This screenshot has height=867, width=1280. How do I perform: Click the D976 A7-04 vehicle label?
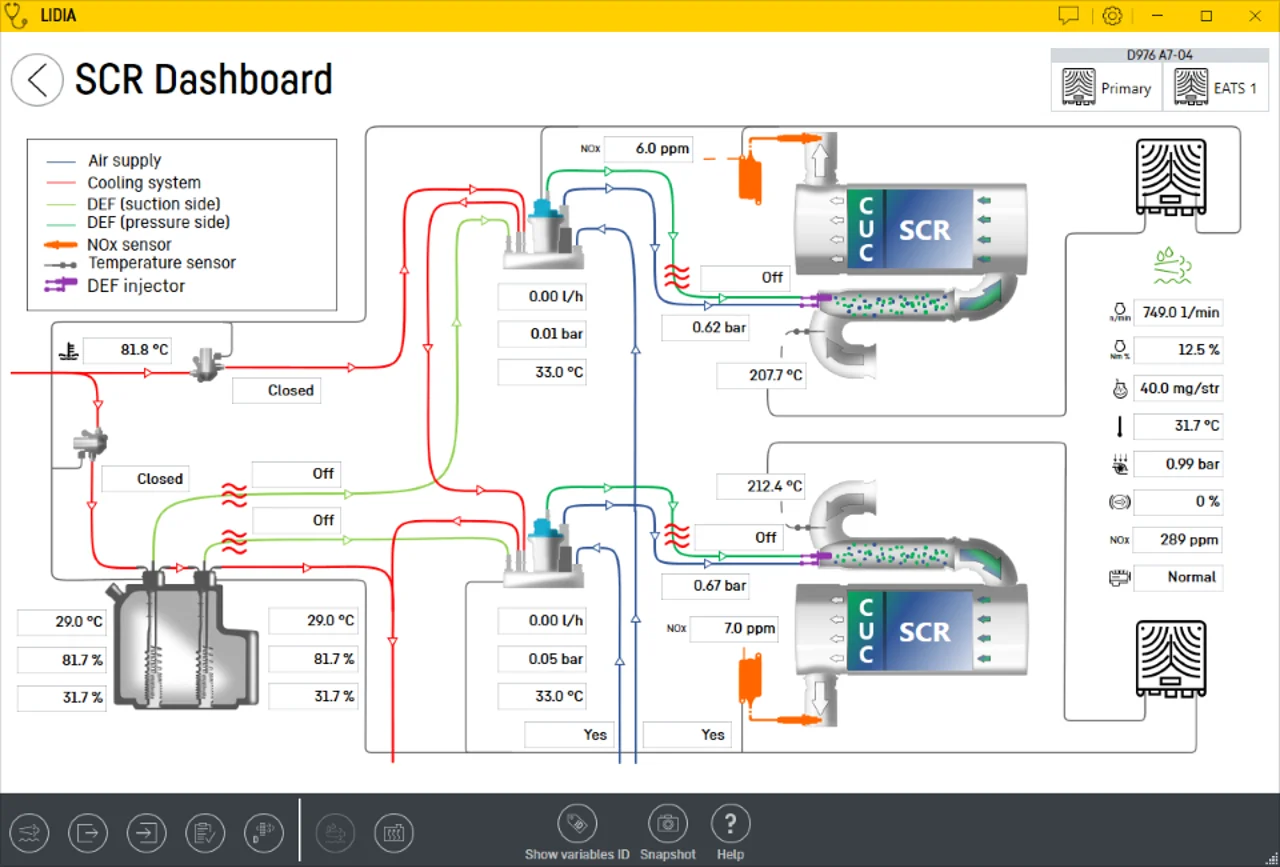pyautogui.click(x=1160, y=55)
